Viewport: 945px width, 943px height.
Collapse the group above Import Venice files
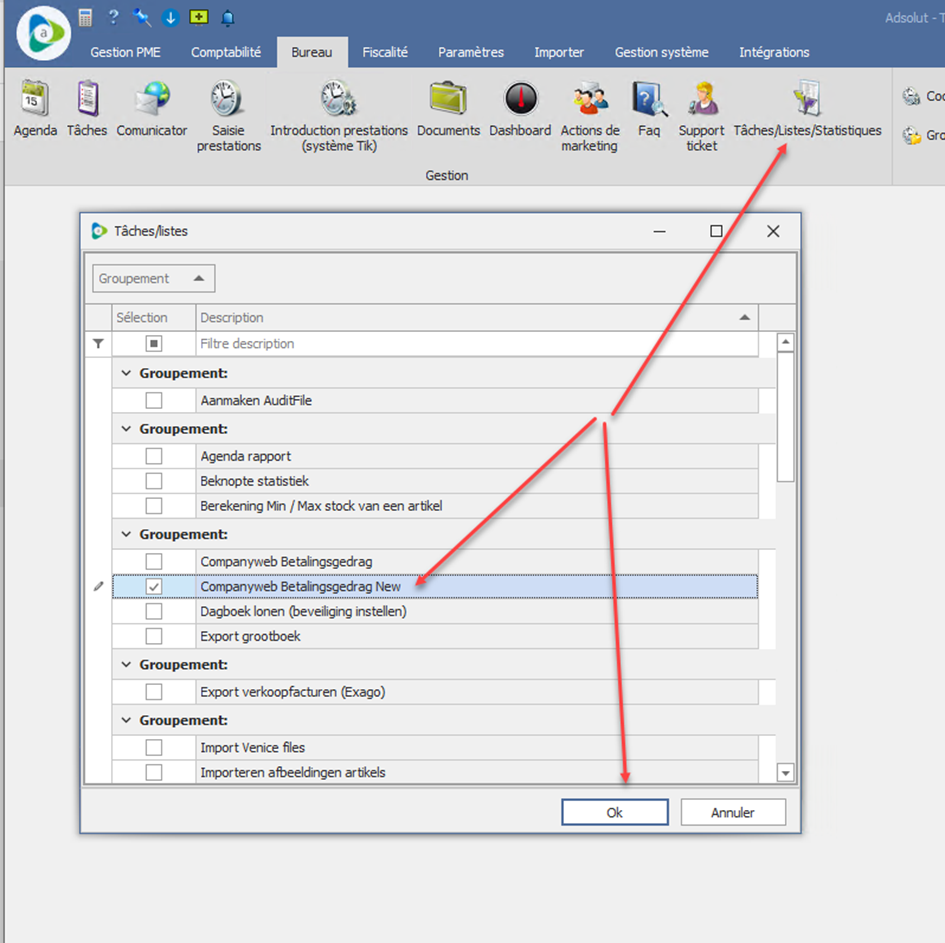point(126,720)
